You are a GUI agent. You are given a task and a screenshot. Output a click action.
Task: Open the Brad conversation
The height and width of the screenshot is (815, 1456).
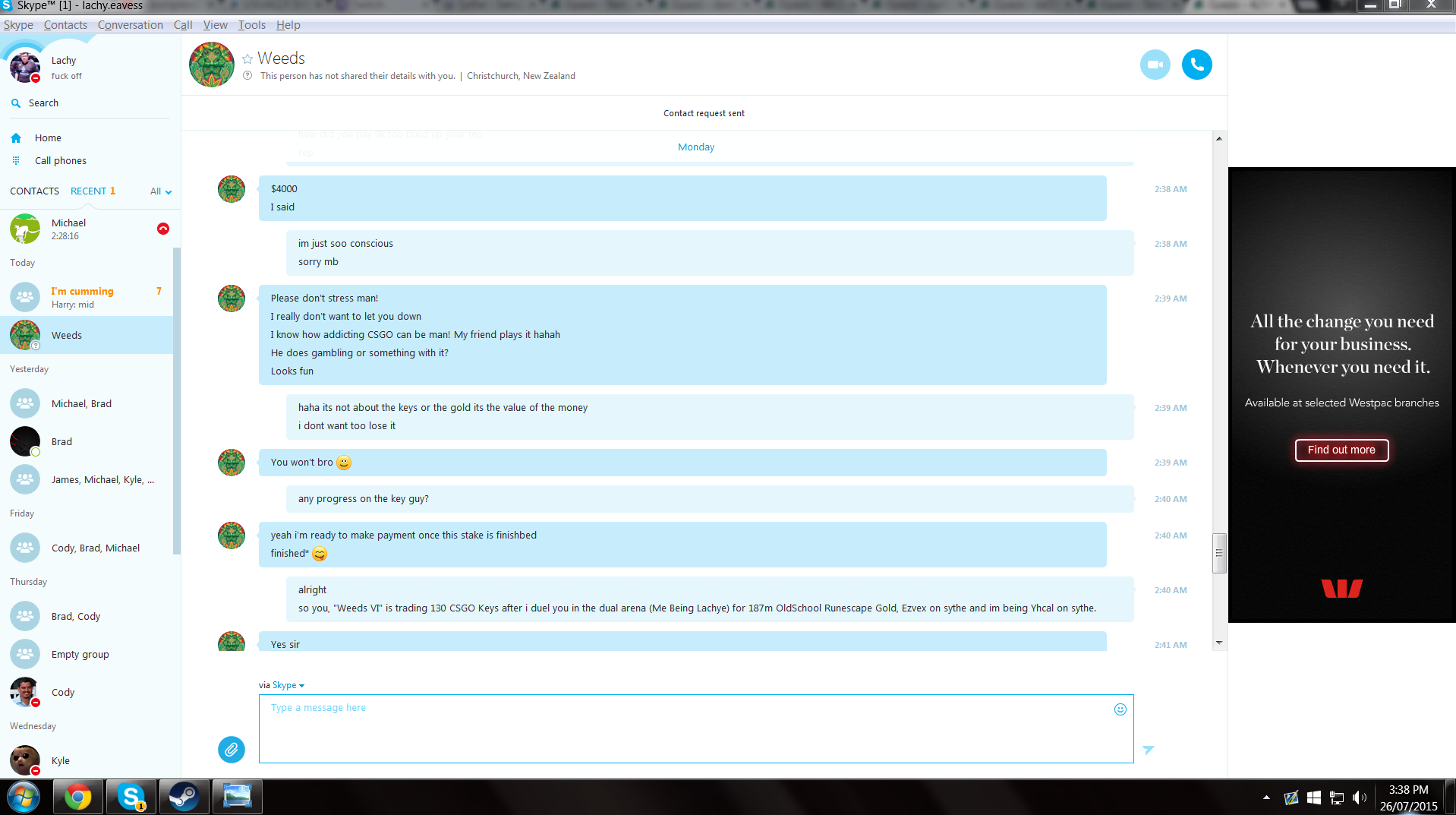(x=87, y=441)
